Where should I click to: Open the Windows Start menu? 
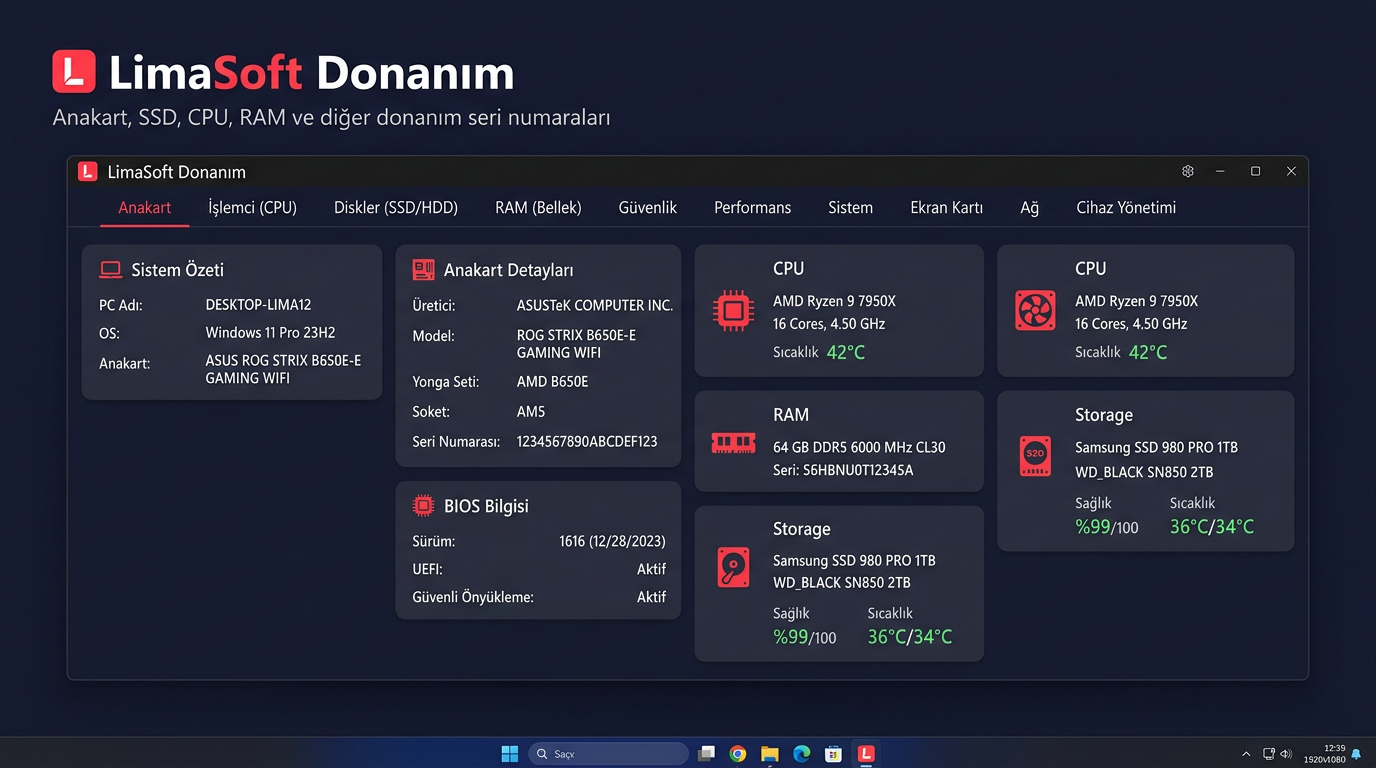(x=509, y=753)
